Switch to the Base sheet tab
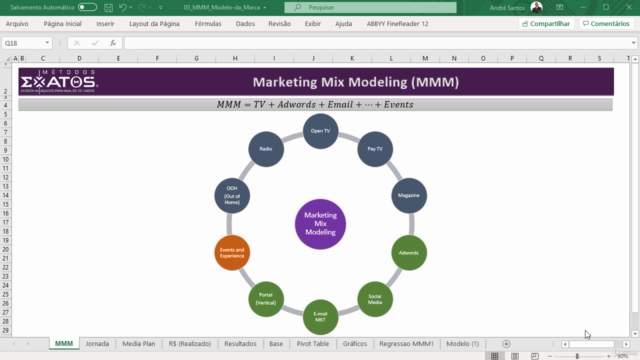This screenshot has height=360, width=640. pos(276,344)
